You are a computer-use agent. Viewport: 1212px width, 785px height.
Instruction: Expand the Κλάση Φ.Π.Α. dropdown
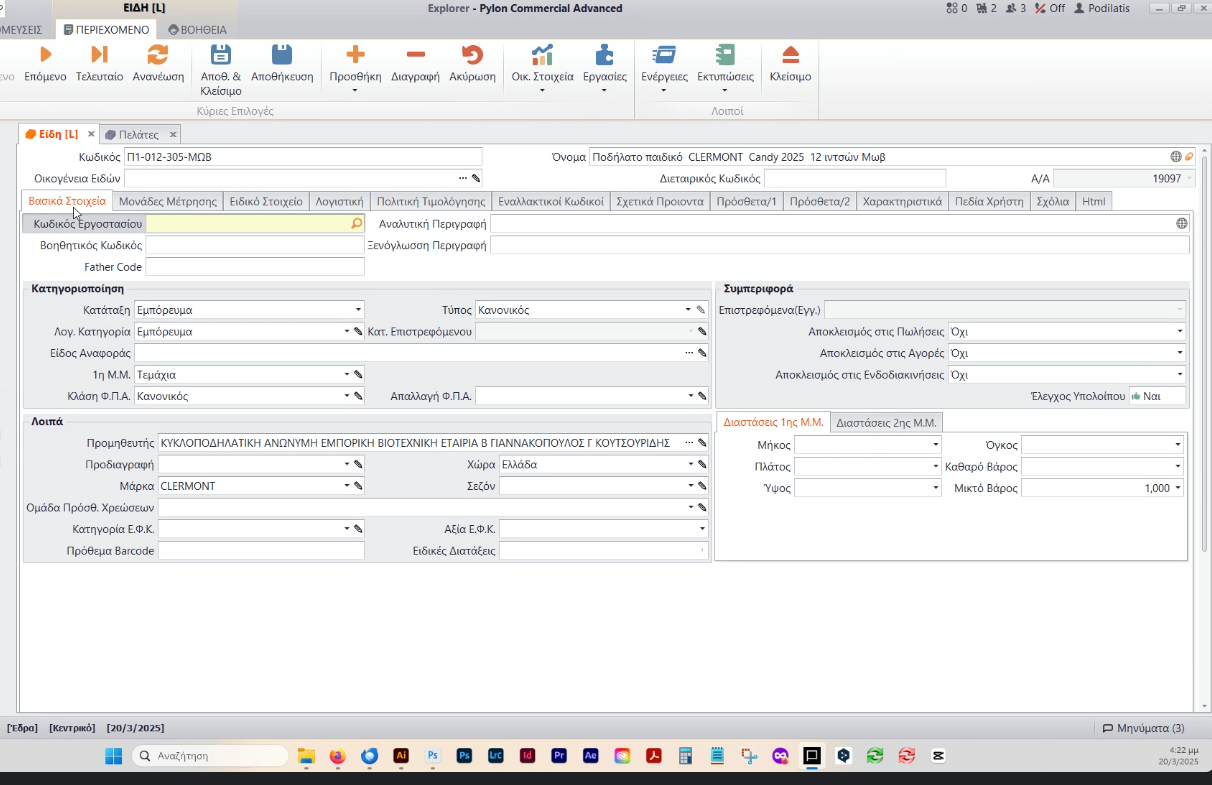pos(347,396)
